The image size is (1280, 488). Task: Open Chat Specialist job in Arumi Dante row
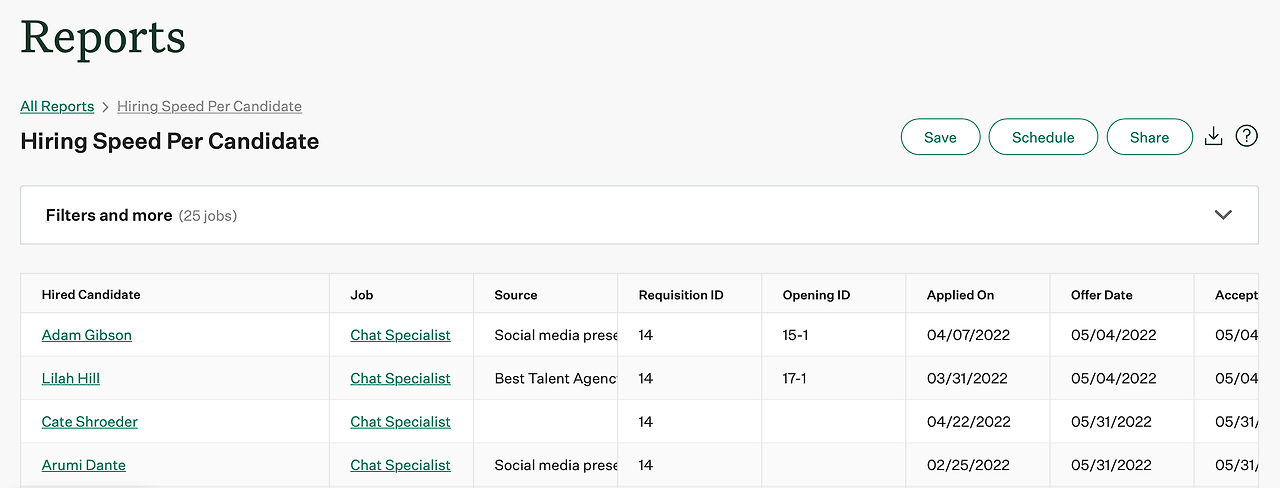(x=400, y=465)
